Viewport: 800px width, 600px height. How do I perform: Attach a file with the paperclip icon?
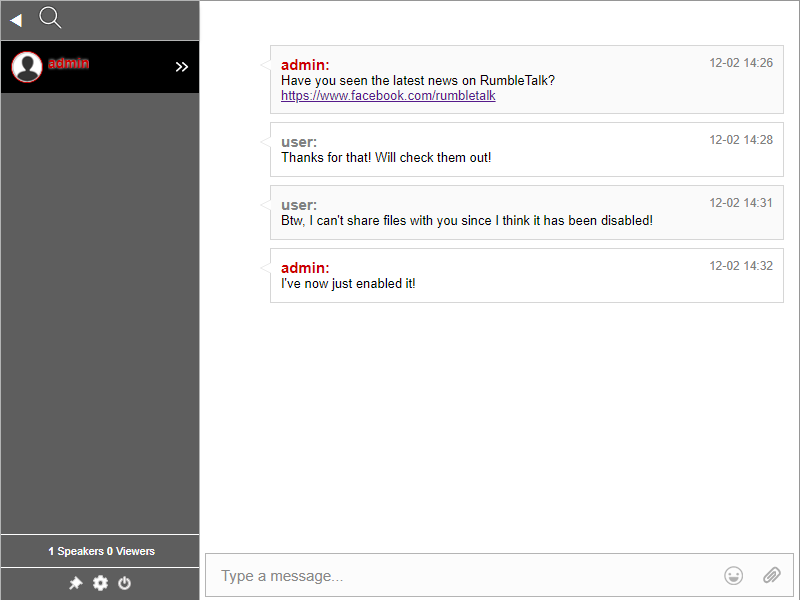771,575
